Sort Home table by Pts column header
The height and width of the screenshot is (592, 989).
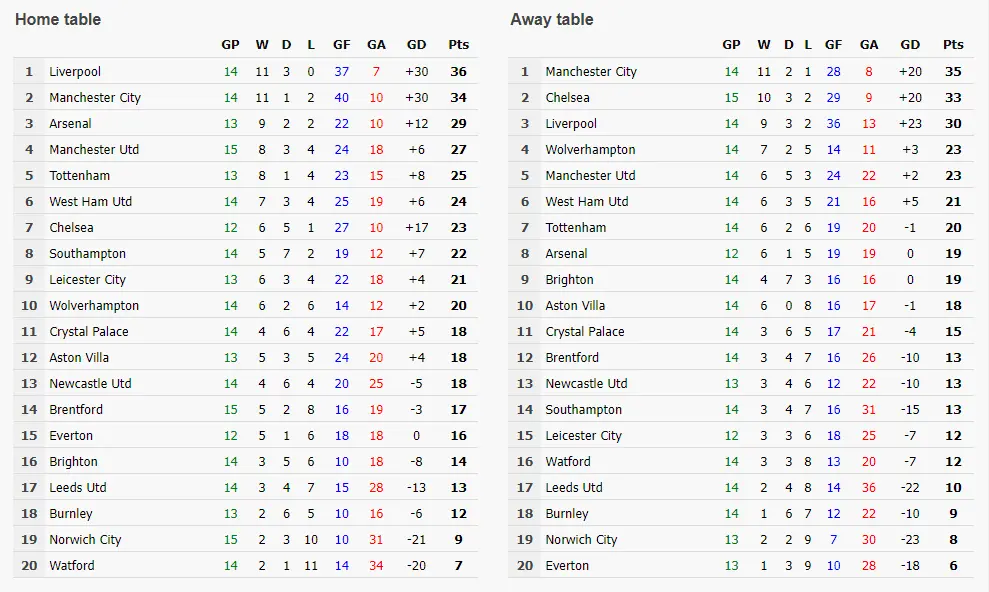(459, 45)
